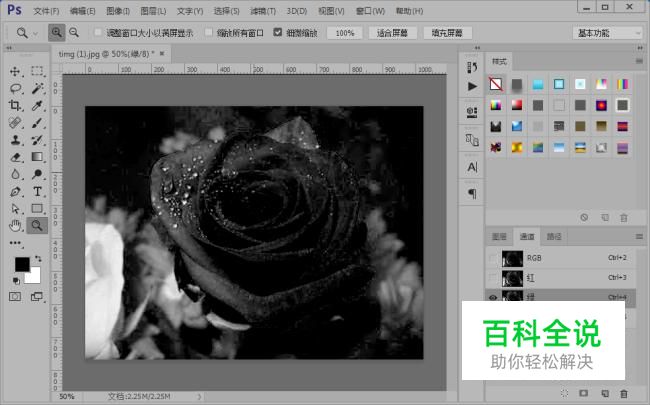Open the Styles panel flyout menu

tap(639, 61)
